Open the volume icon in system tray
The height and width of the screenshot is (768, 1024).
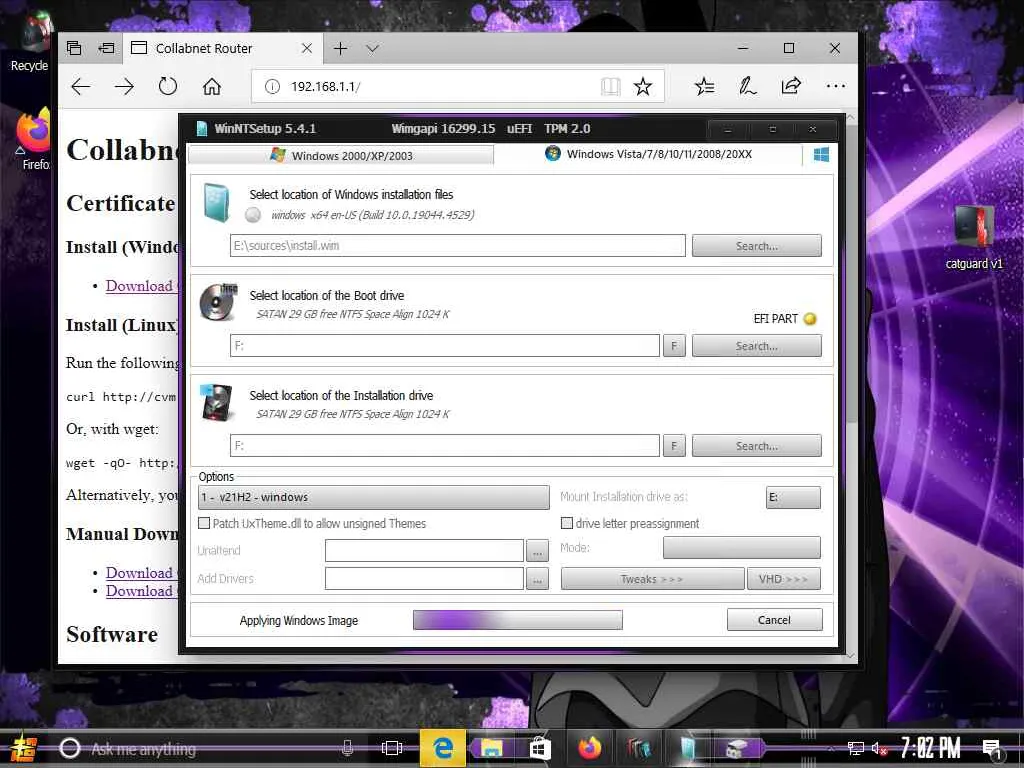click(x=879, y=749)
